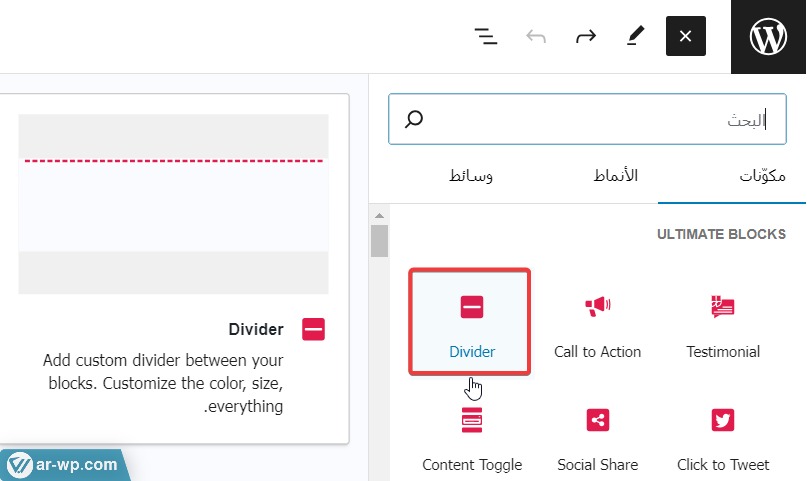The width and height of the screenshot is (807, 481).
Task: Click the redo arrow icon
Action: (x=586, y=37)
